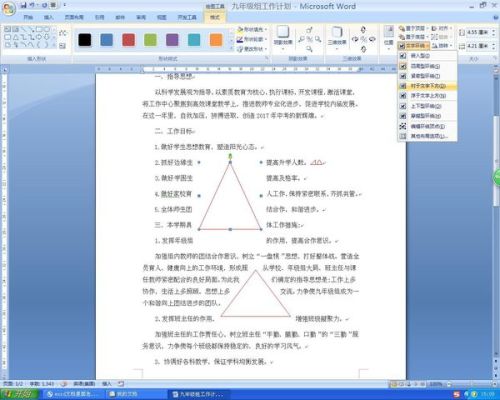
Task: Pick the red shape style swatch
Action: click(x=129, y=40)
